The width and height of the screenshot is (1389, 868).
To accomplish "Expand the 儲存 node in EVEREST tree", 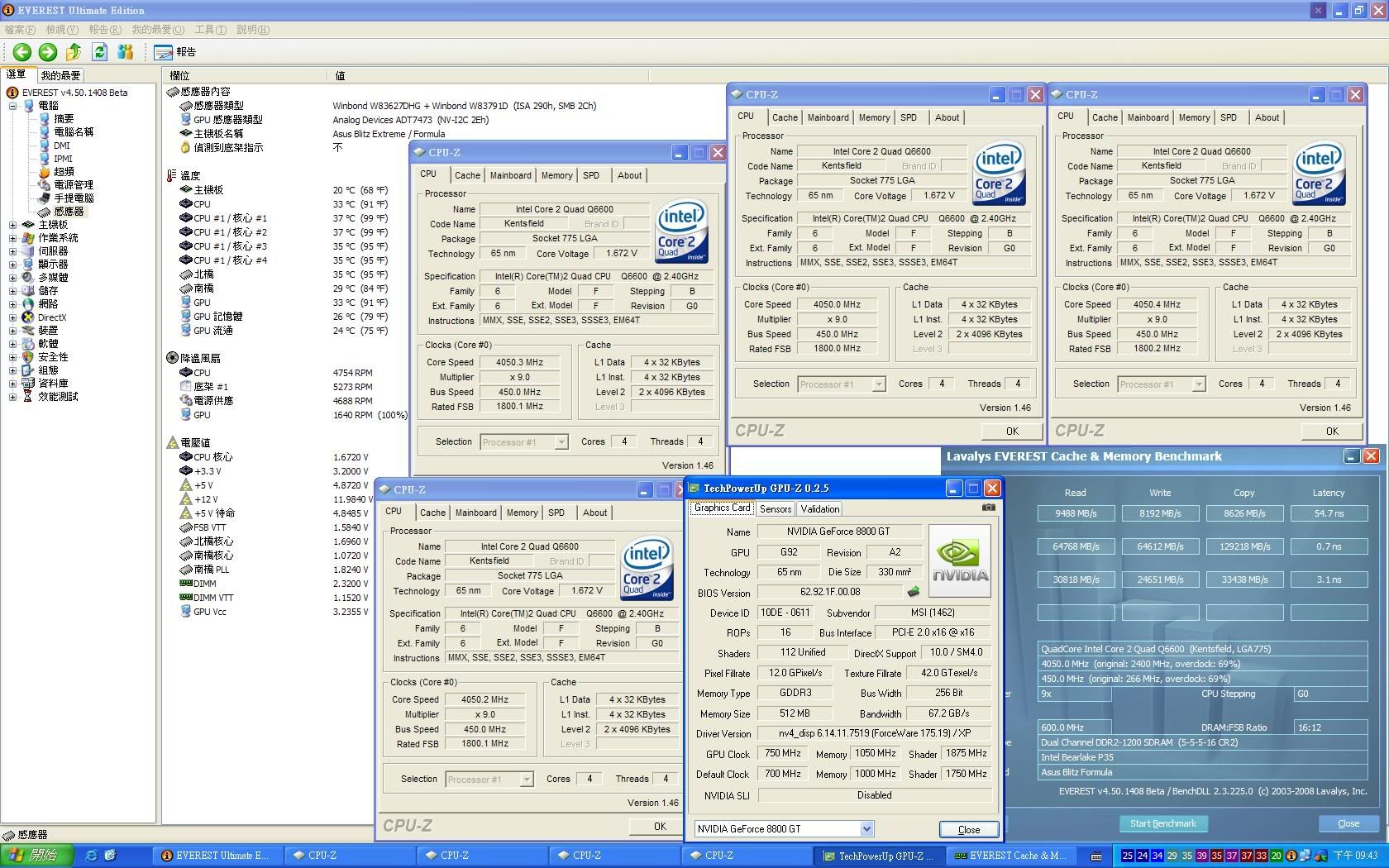I will [x=12, y=291].
